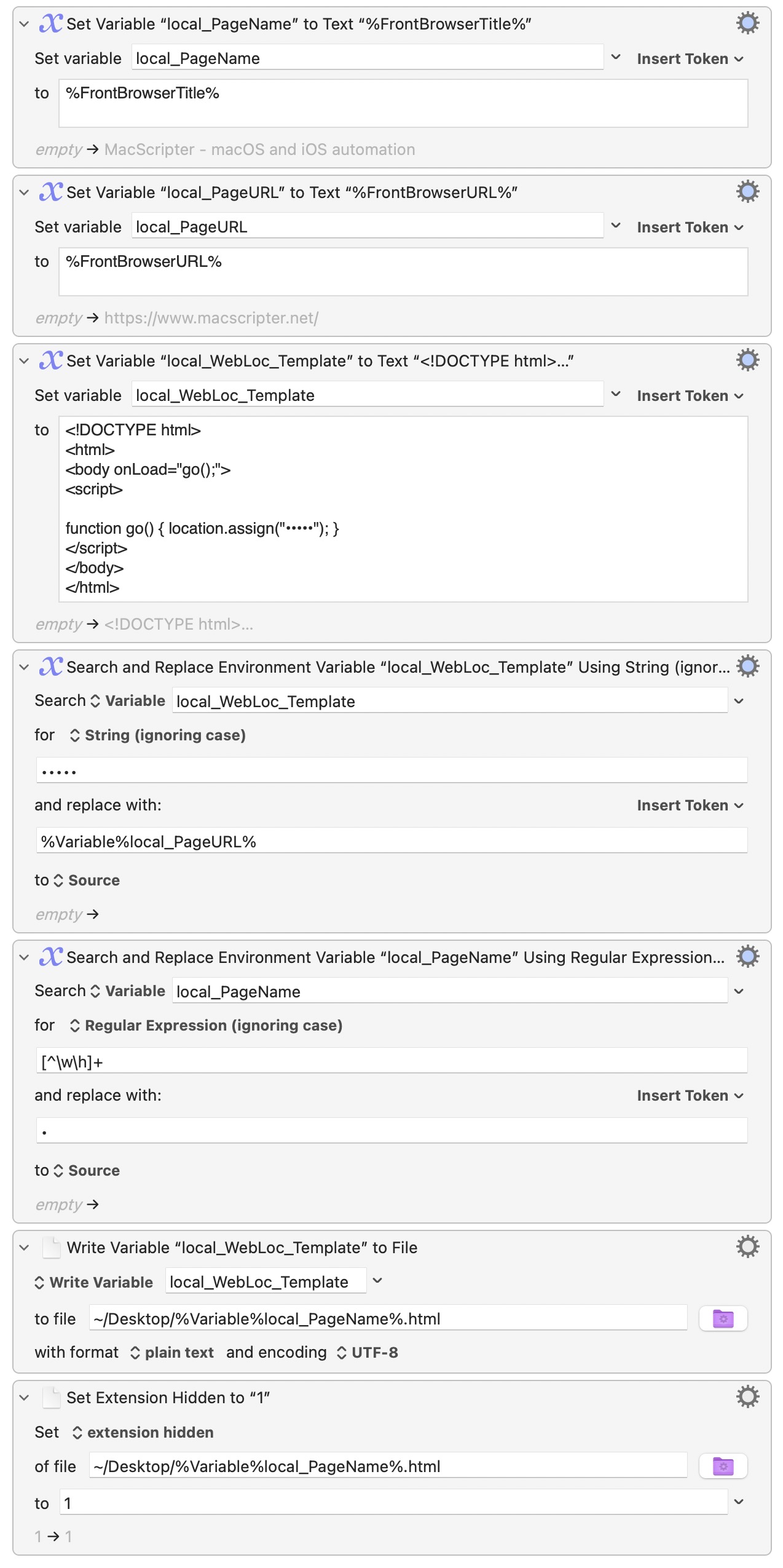Click gear icon on Set Extension Hidden action
The height and width of the screenshot is (1568, 783).
coord(747,1397)
